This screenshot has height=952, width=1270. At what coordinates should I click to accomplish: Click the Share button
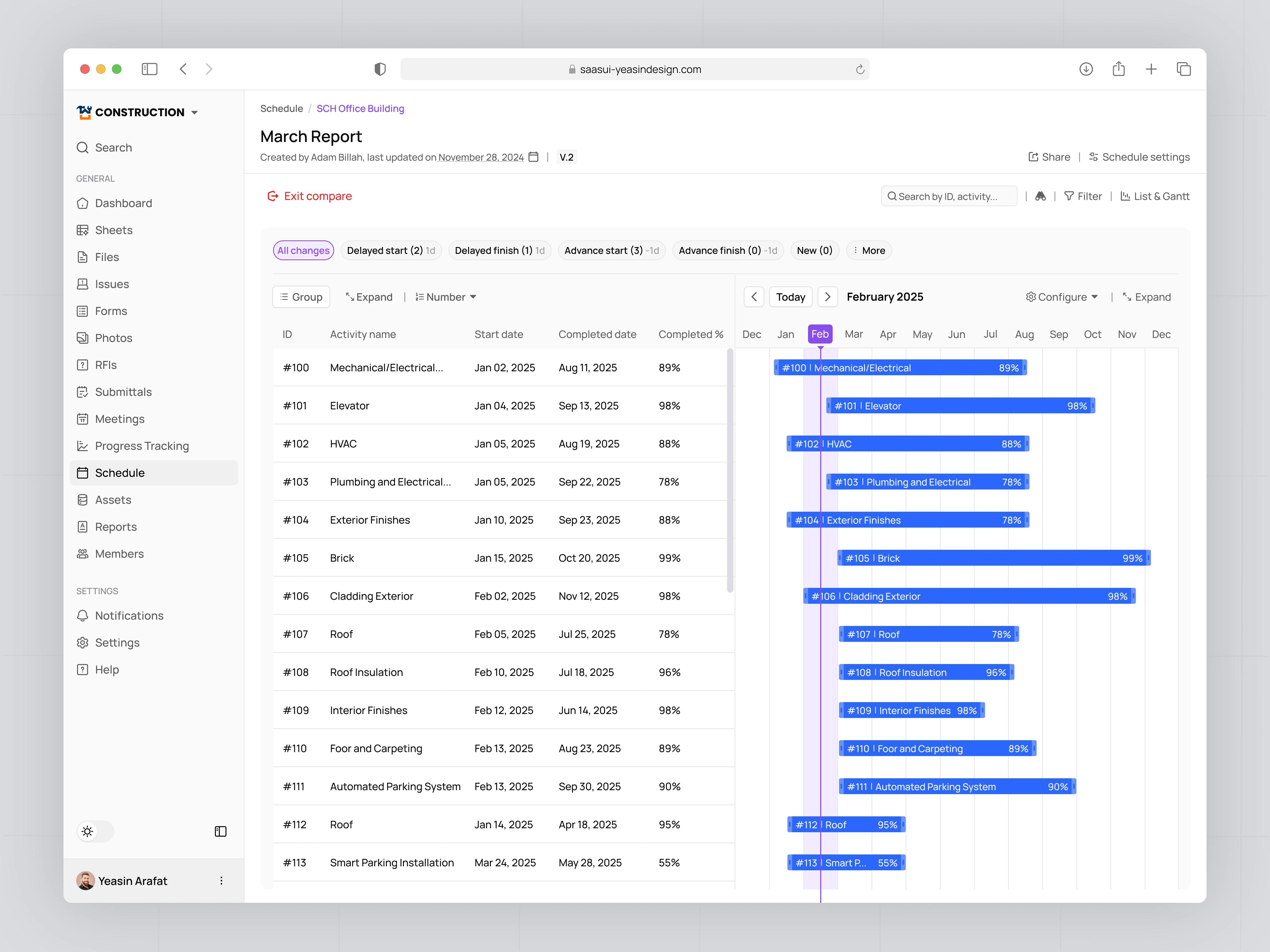[1049, 157]
